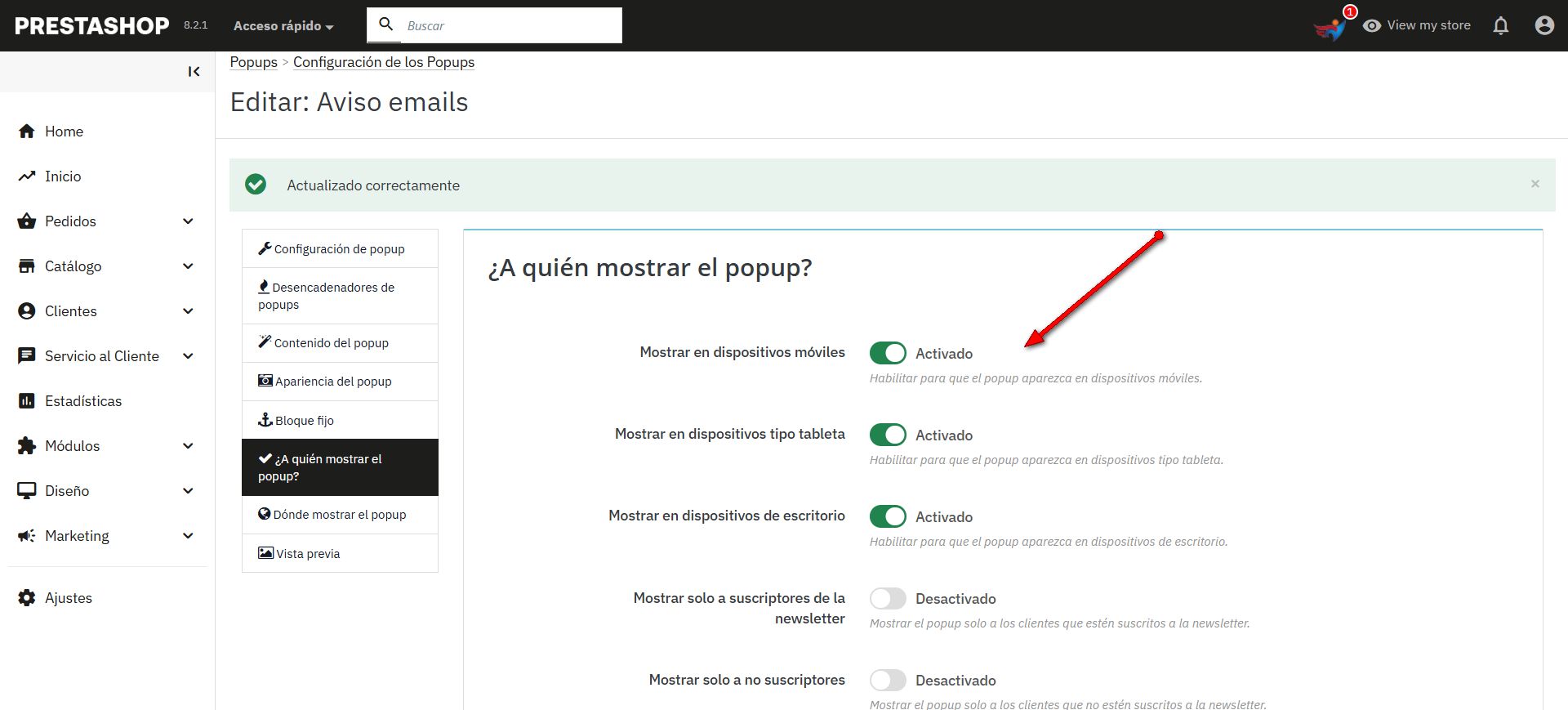The image size is (1568, 710).
Task: Click the ¿A quién mostrar el popup? panel heading
Action: coord(650,268)
